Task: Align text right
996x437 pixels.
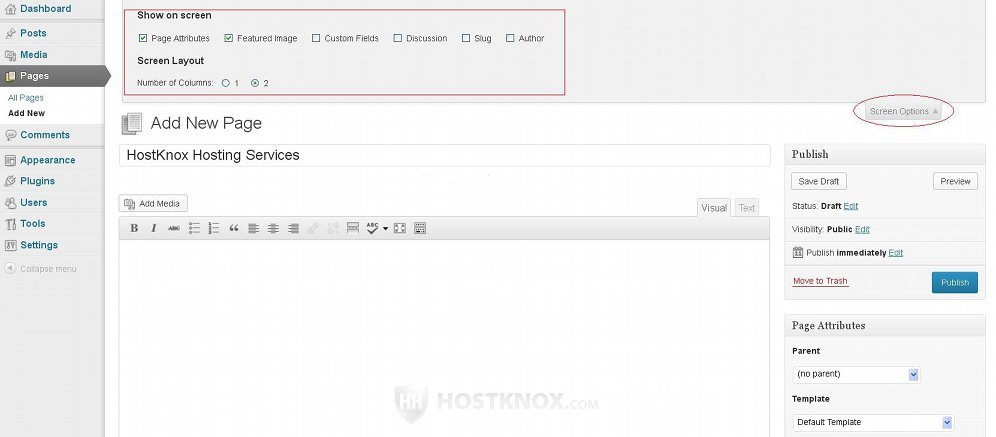Action: tap(293, 228)
